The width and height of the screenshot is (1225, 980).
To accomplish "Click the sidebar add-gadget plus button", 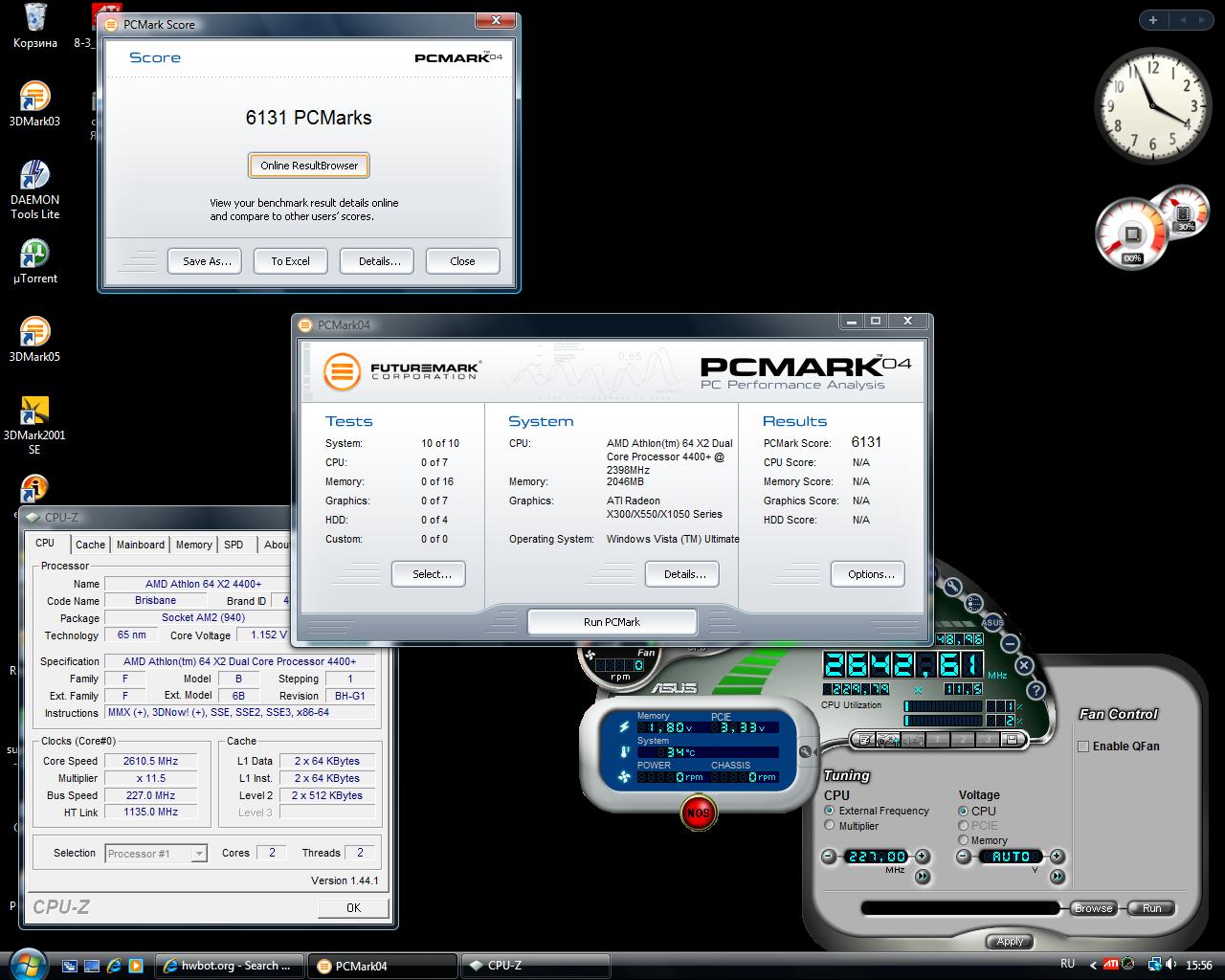I will coord(1153,19).
